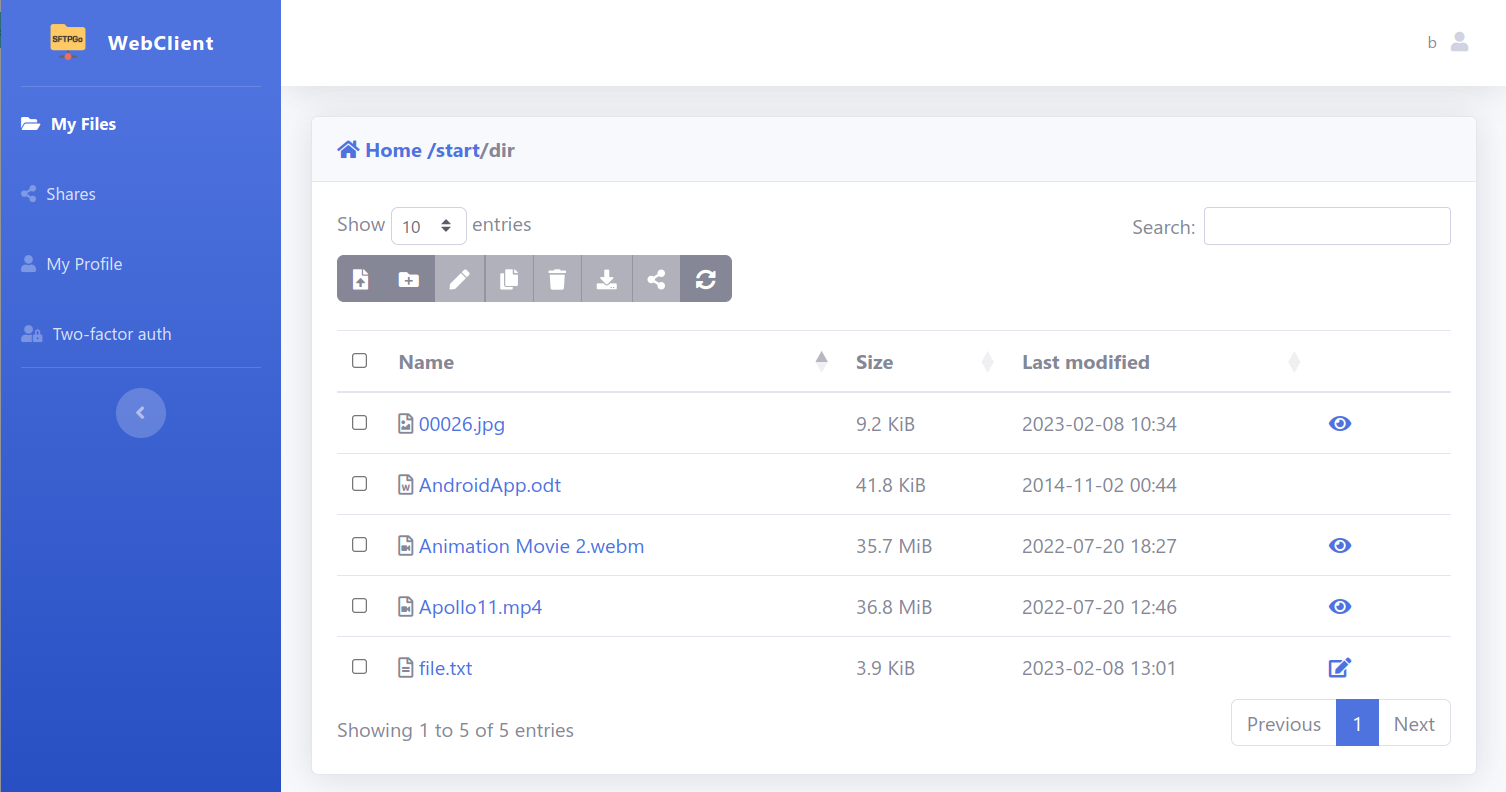Image resolution: width=1506 pixels, height=792 pixels.
Task: Click the upload files toolbar icon
Action: point(361,279)
